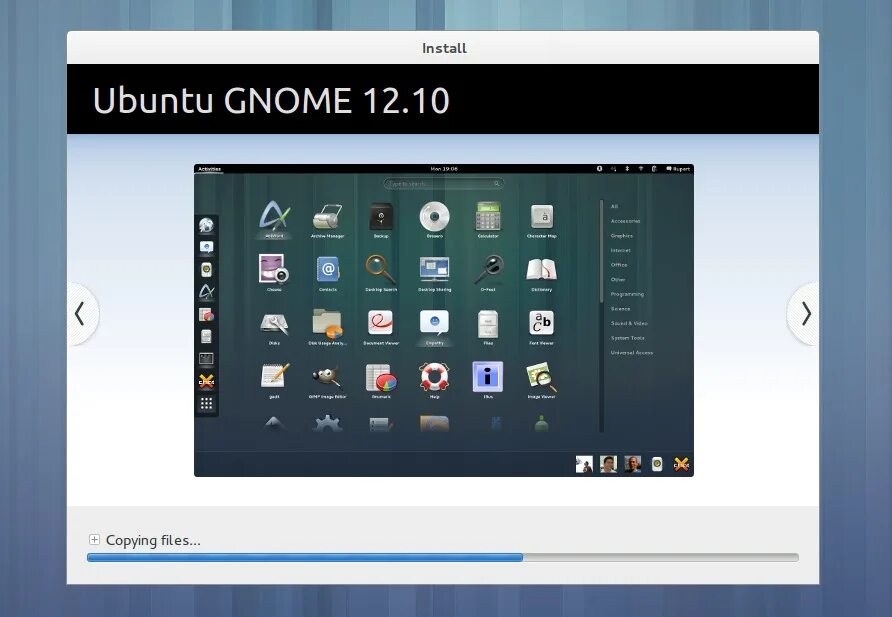Screen dimensions: 892x617
Task: Click the Help lifebuoy icon
Action: [435, 376]
